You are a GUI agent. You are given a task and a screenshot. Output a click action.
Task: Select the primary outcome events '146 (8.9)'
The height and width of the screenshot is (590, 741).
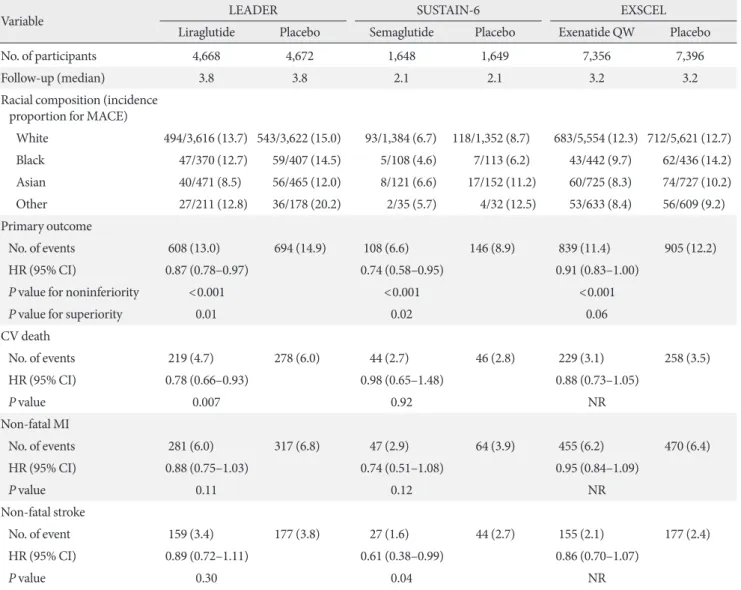492,248
